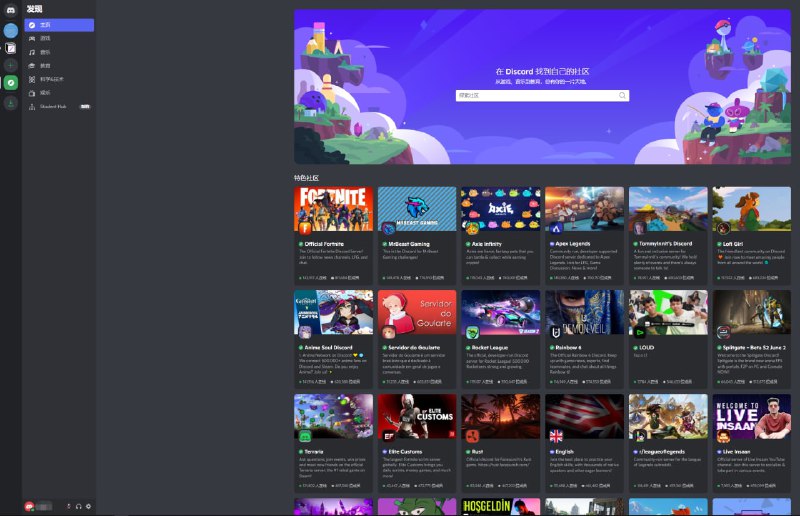
Task: Select the Gaming category with controller icon
Action: tap(45, 38)
